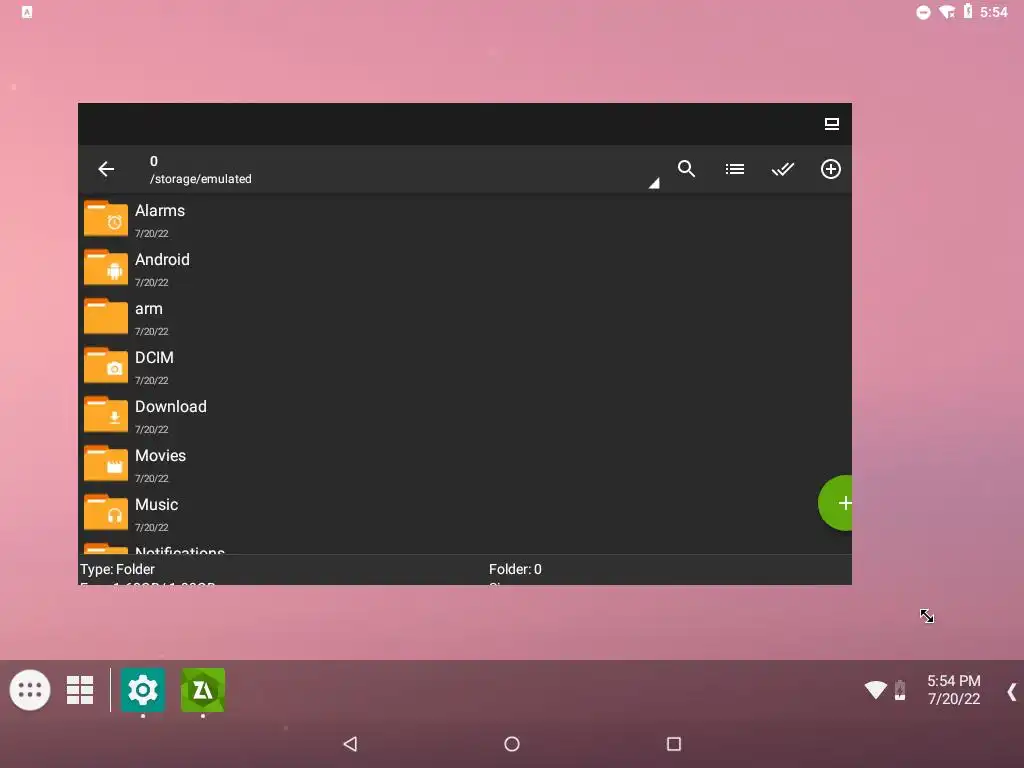The image size is (1024, 768).
Task: Open the Alarms folder icon
Action: 106,218
